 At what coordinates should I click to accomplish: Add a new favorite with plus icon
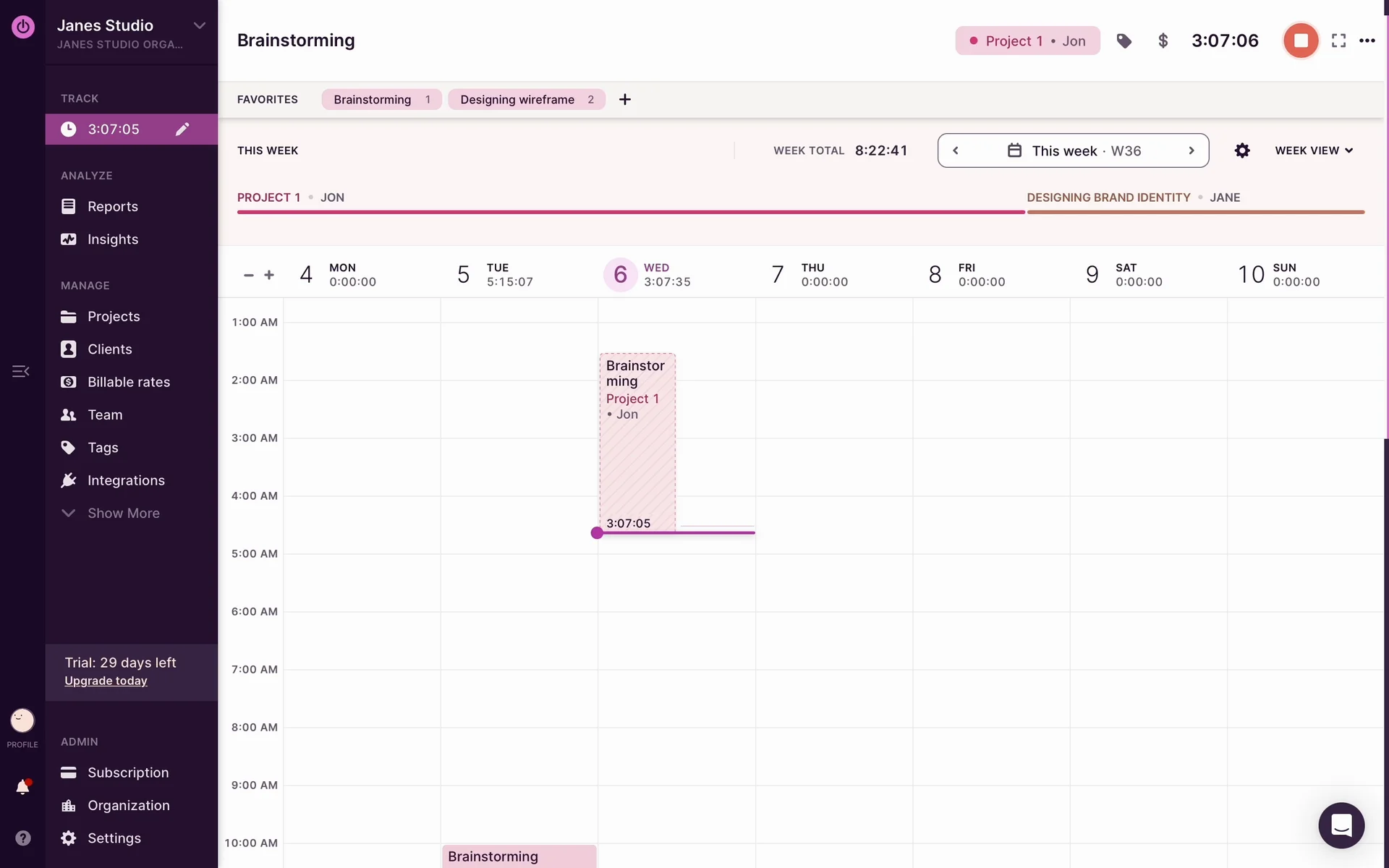(x=625, y=100)
